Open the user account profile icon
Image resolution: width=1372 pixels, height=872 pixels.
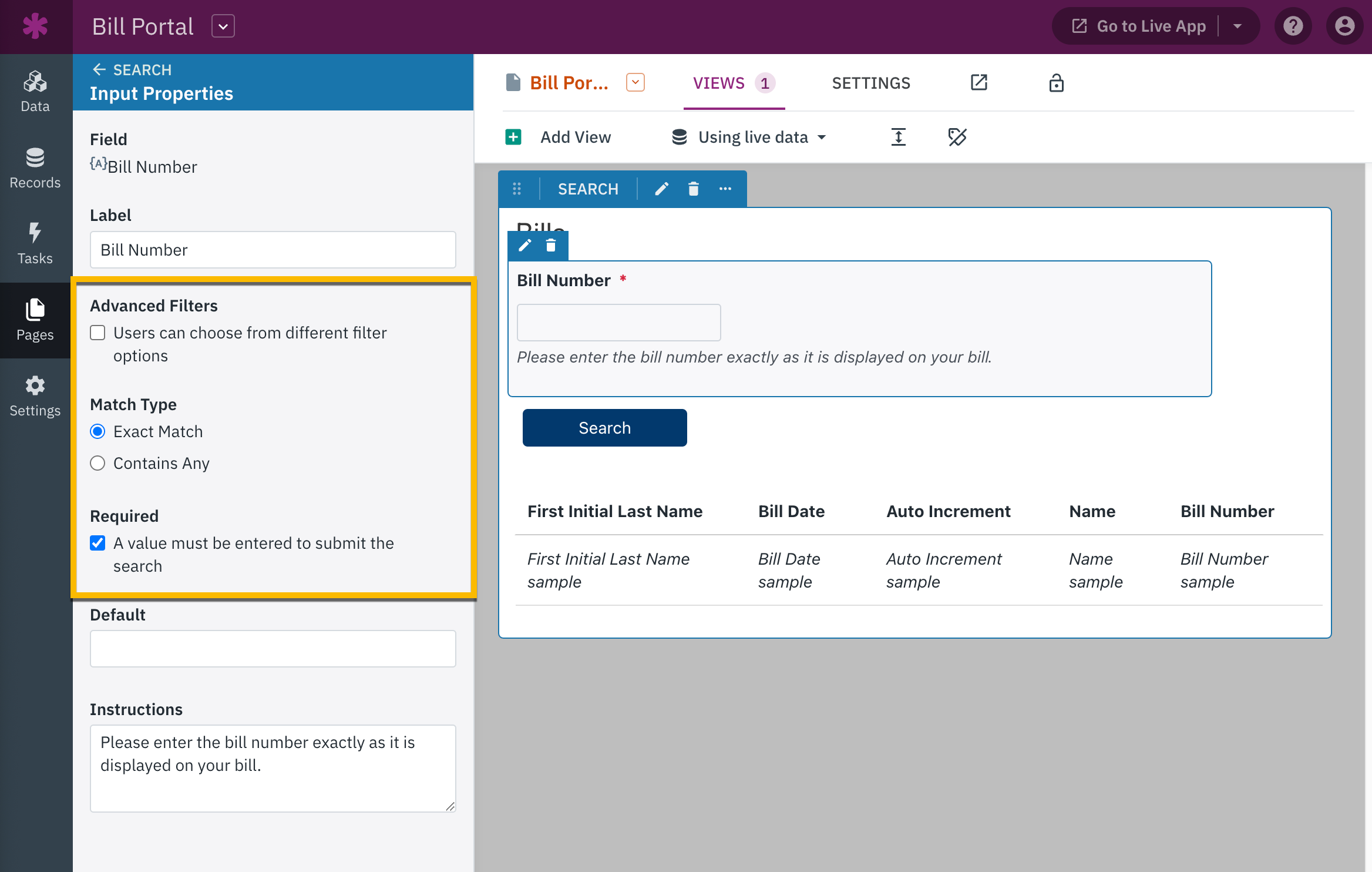coord(1344,26)
